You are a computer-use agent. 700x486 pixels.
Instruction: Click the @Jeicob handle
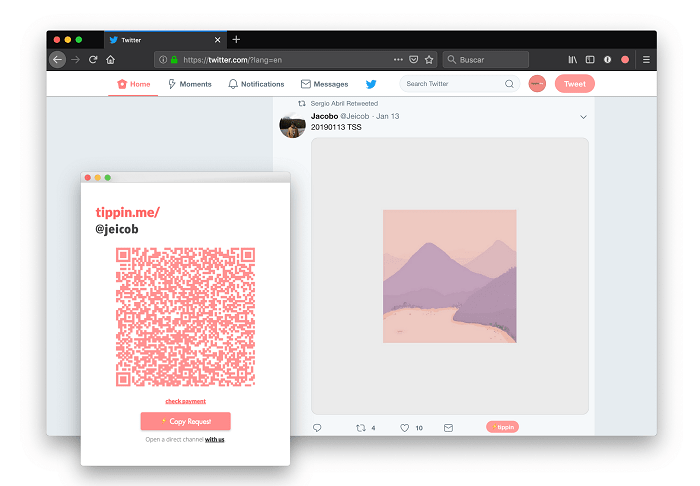click(355, 116)
